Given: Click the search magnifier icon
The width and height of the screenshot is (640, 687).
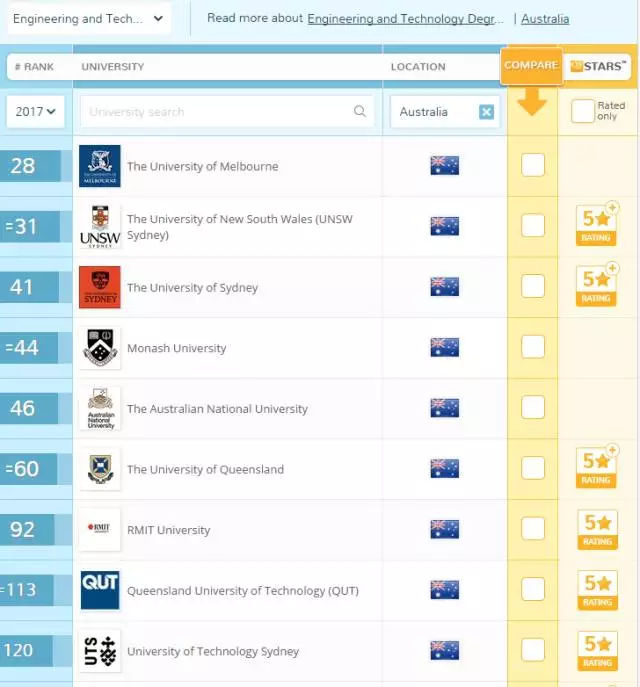Looking at the screenshot, I should (360, 111).
